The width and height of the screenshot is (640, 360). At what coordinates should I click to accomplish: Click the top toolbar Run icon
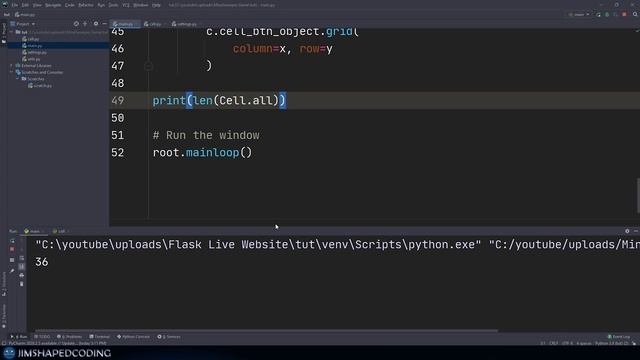coord(598,15)
